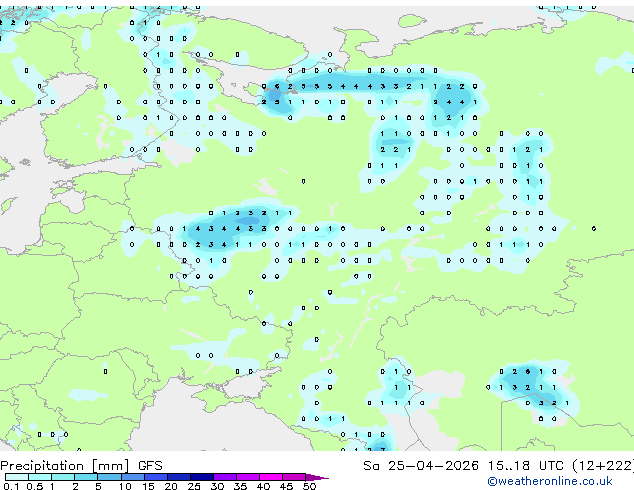
Task: Open the weatheronline.co.uk link
Action: click(x=550, y=482)
